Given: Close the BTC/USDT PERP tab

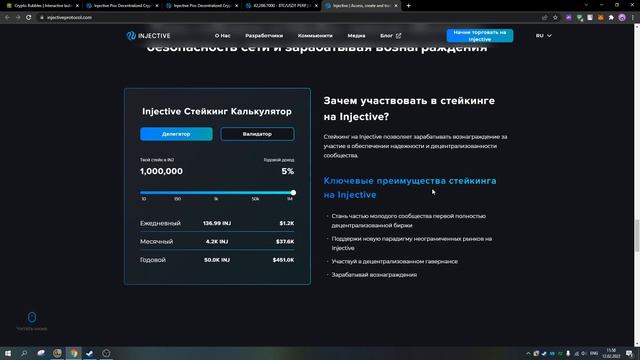Looking at the screenshot, I should coord(316,6).
